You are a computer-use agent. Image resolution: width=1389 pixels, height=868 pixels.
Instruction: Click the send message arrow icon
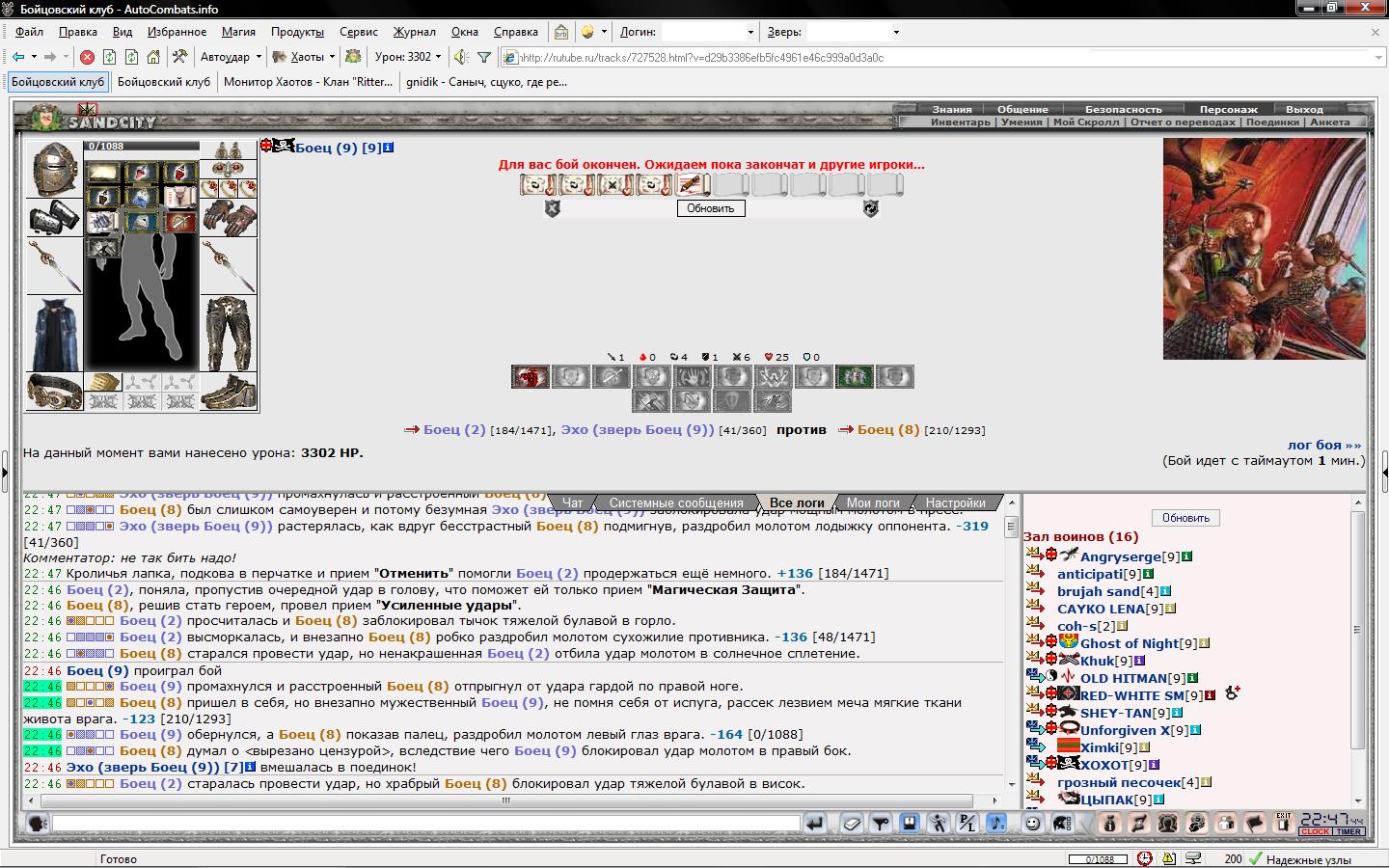[815, 823]
